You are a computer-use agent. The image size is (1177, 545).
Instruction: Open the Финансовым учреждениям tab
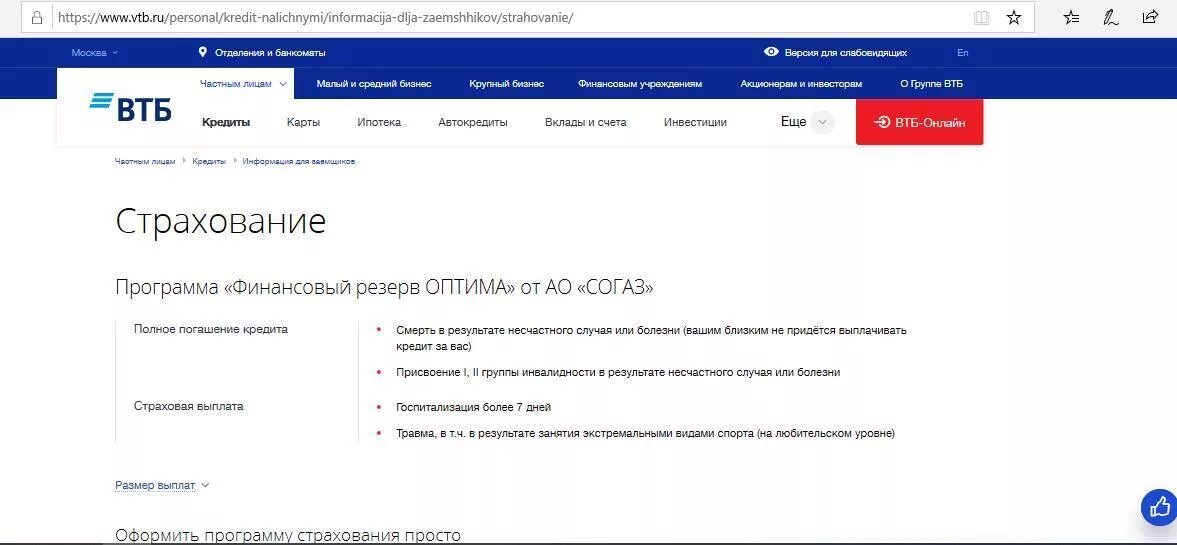pyautogui.click(x=640, y=84)
